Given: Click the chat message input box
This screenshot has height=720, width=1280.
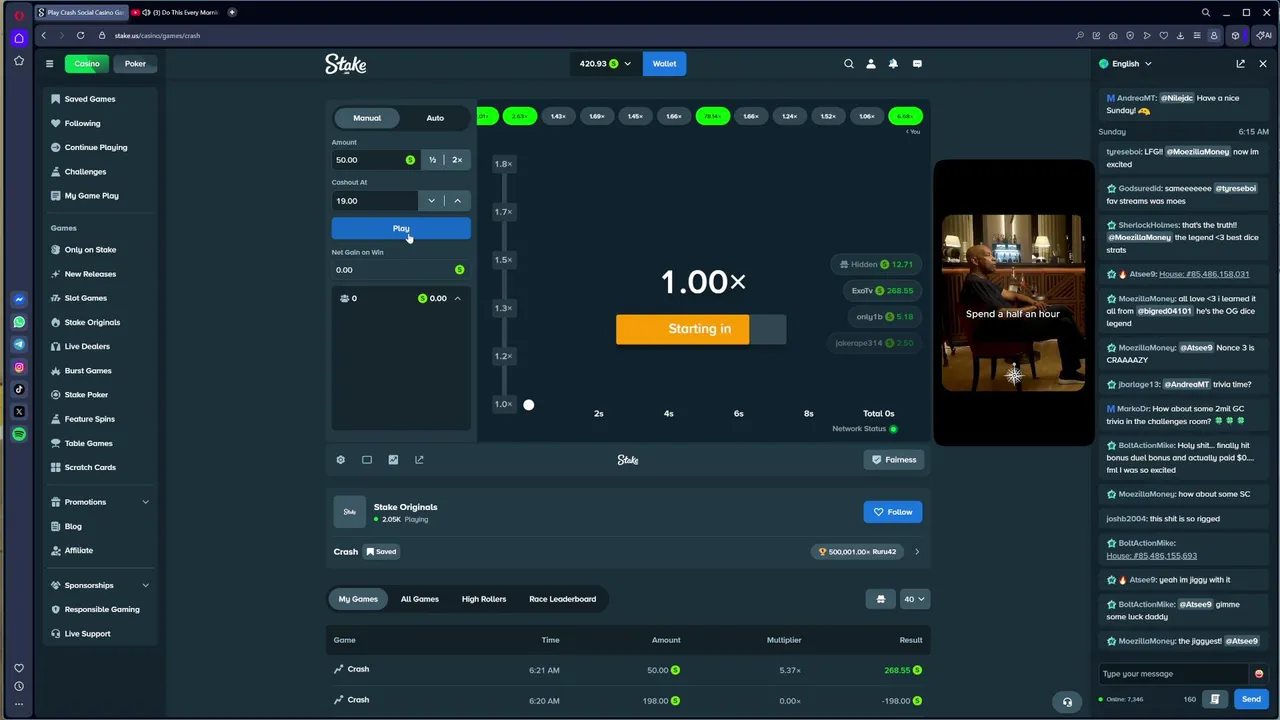Looking at the screenshot, I should (x=1174, y=674).
